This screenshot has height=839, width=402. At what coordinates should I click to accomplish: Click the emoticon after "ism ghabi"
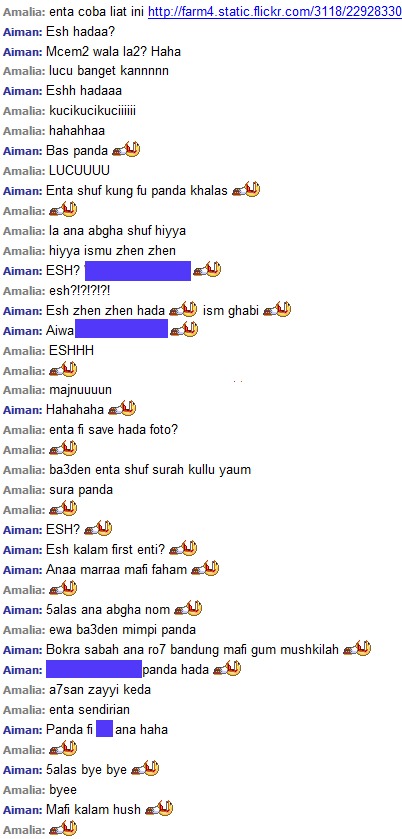click(x=277, y=310)
